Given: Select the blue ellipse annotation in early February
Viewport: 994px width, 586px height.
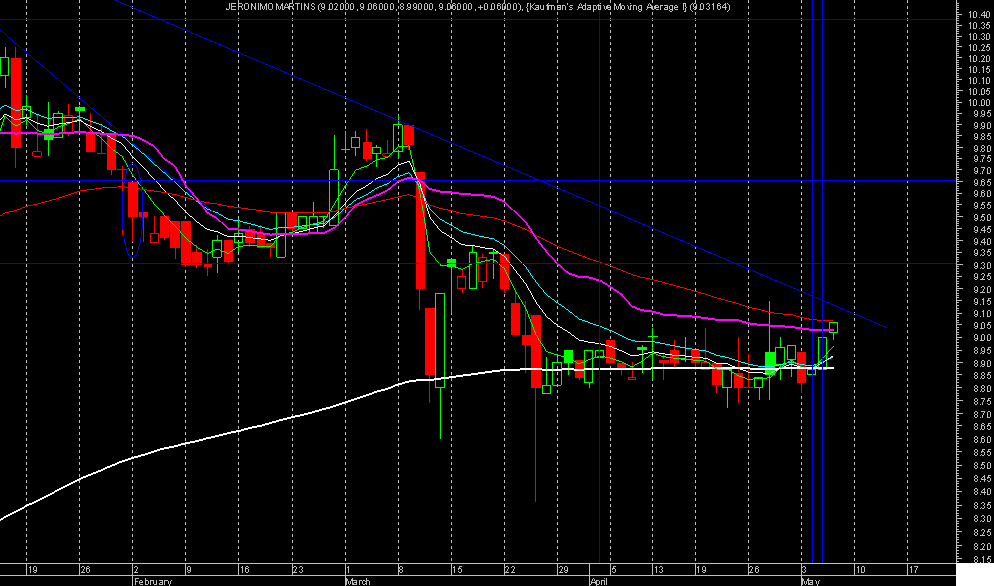Looking at the screenshot, I should 132,210.
